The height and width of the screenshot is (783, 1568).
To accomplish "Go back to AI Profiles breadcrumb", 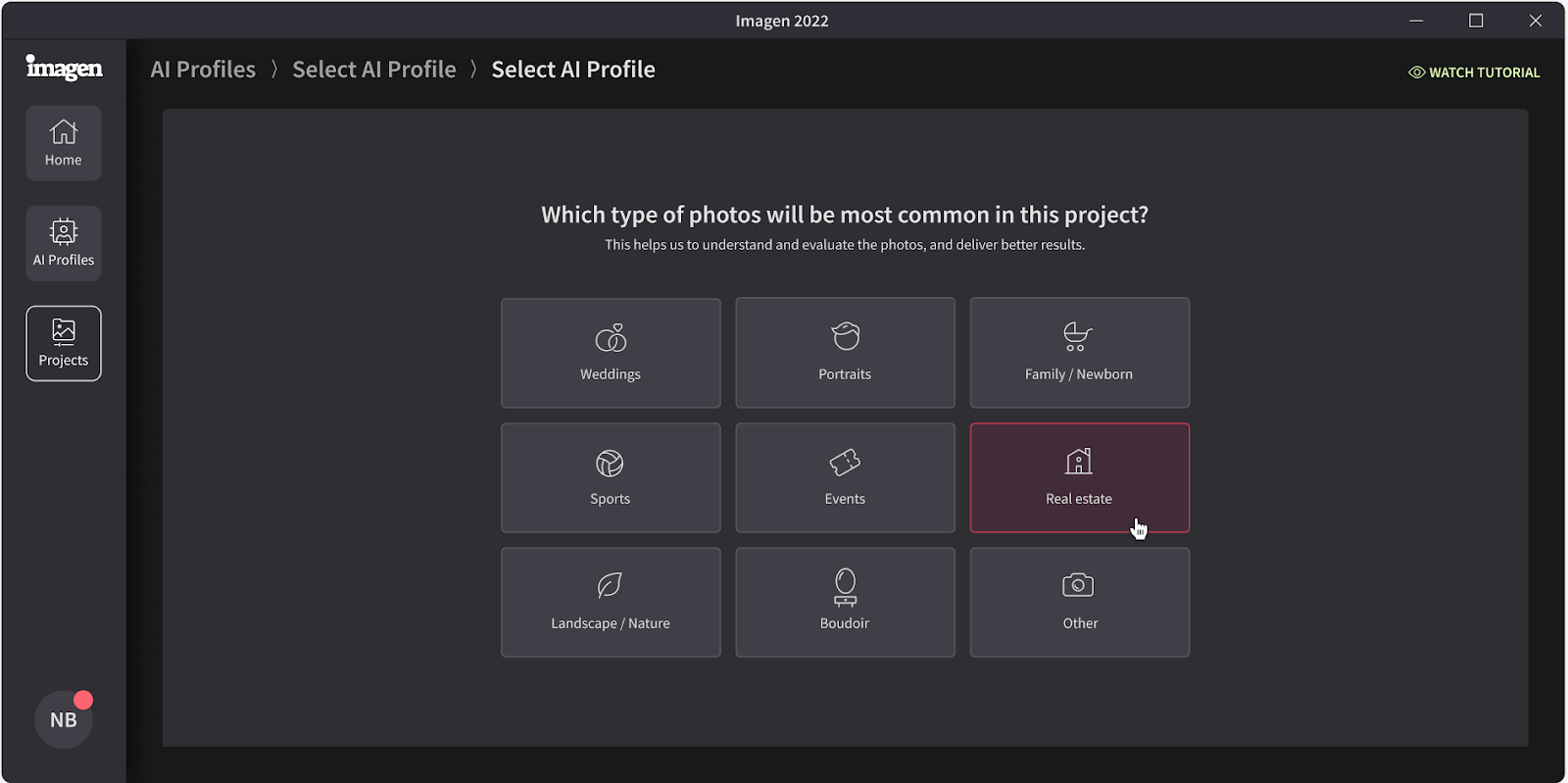I will [203, 70].
